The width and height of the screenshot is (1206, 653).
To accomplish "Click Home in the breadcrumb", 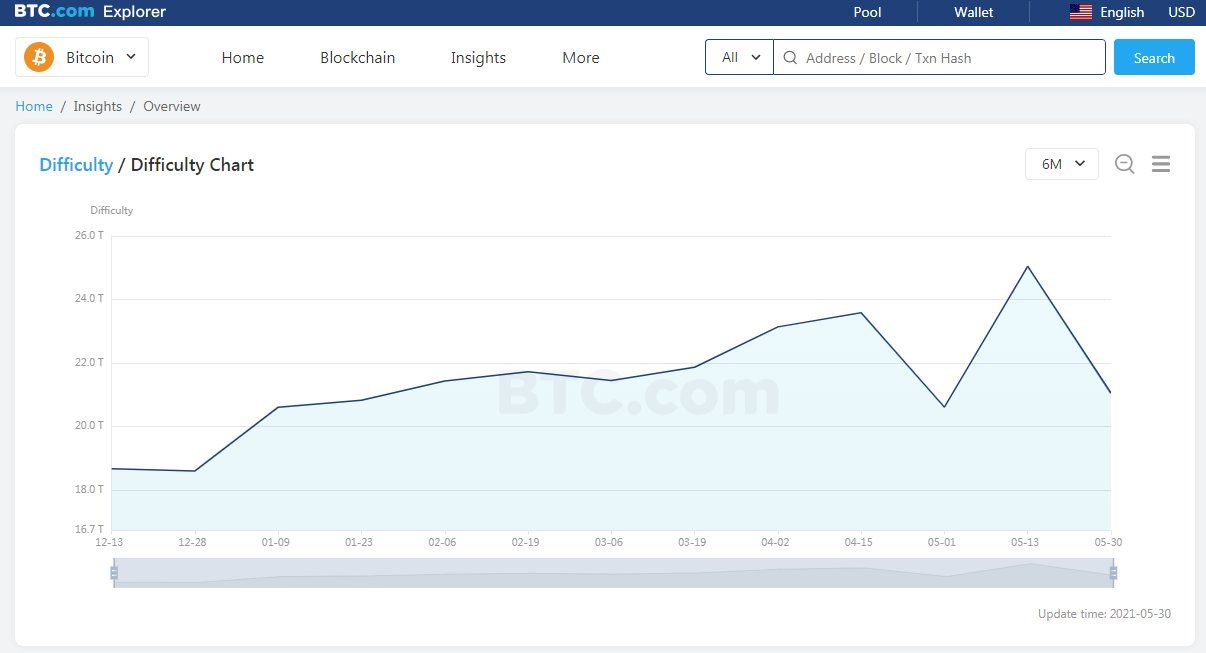I will pyautogui.click(x=34, y=106).
